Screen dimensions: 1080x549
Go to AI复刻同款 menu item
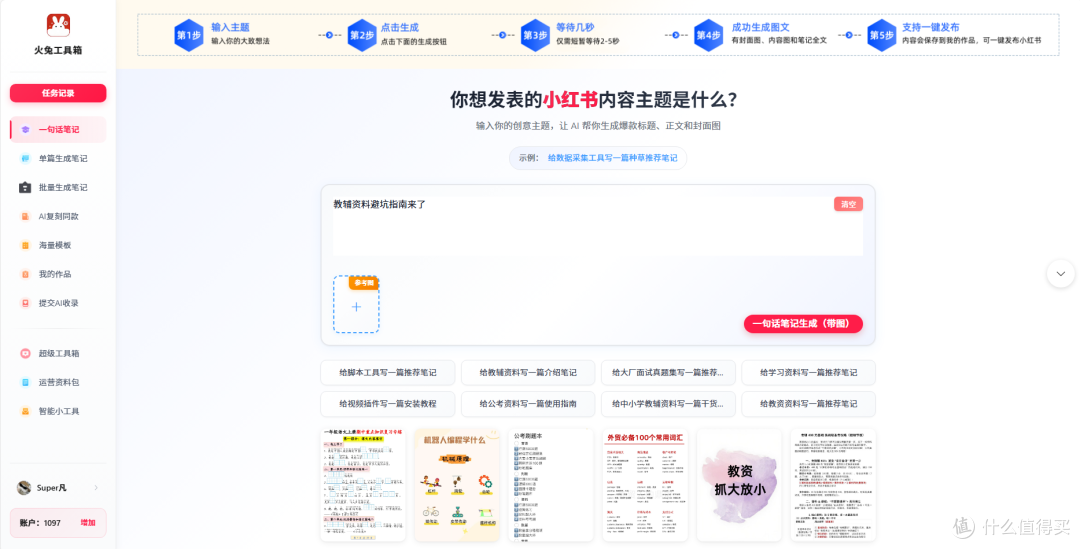pos(58,216)
